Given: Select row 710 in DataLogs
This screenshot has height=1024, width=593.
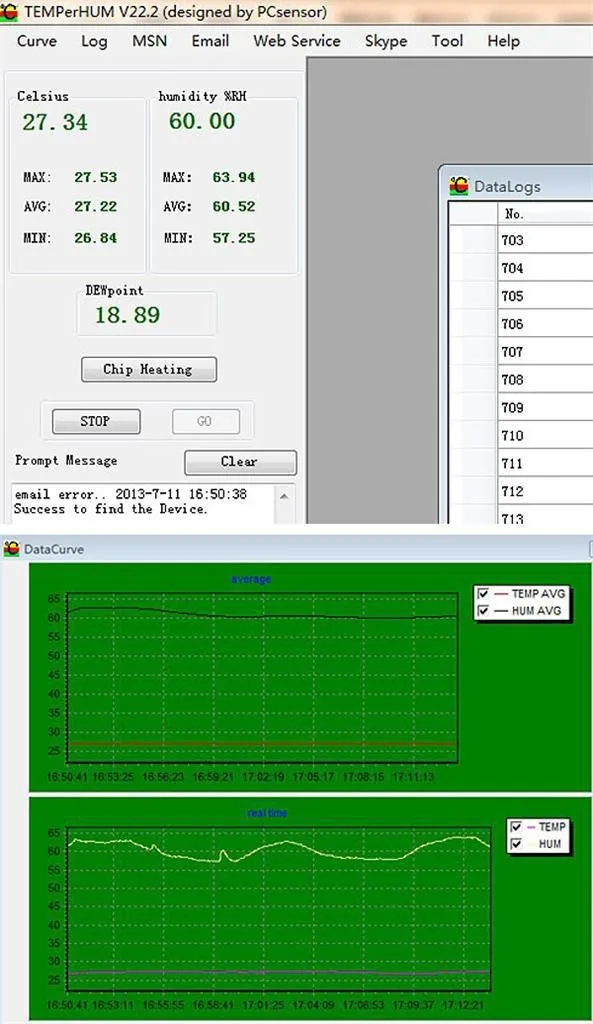Looking at the screenshot, I should click(x=521, y=436).
